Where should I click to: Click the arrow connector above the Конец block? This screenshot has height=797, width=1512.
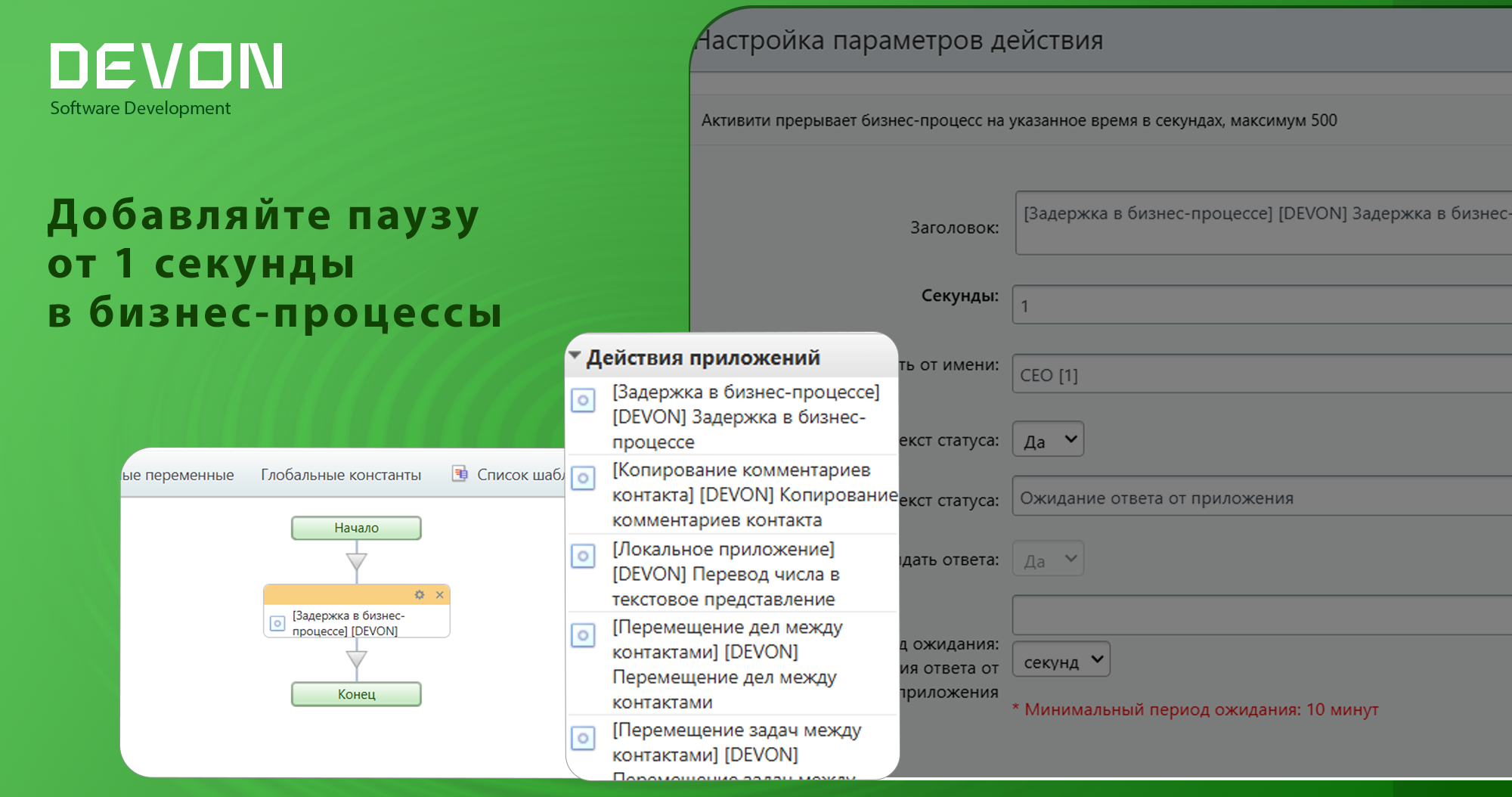[356, 660]
